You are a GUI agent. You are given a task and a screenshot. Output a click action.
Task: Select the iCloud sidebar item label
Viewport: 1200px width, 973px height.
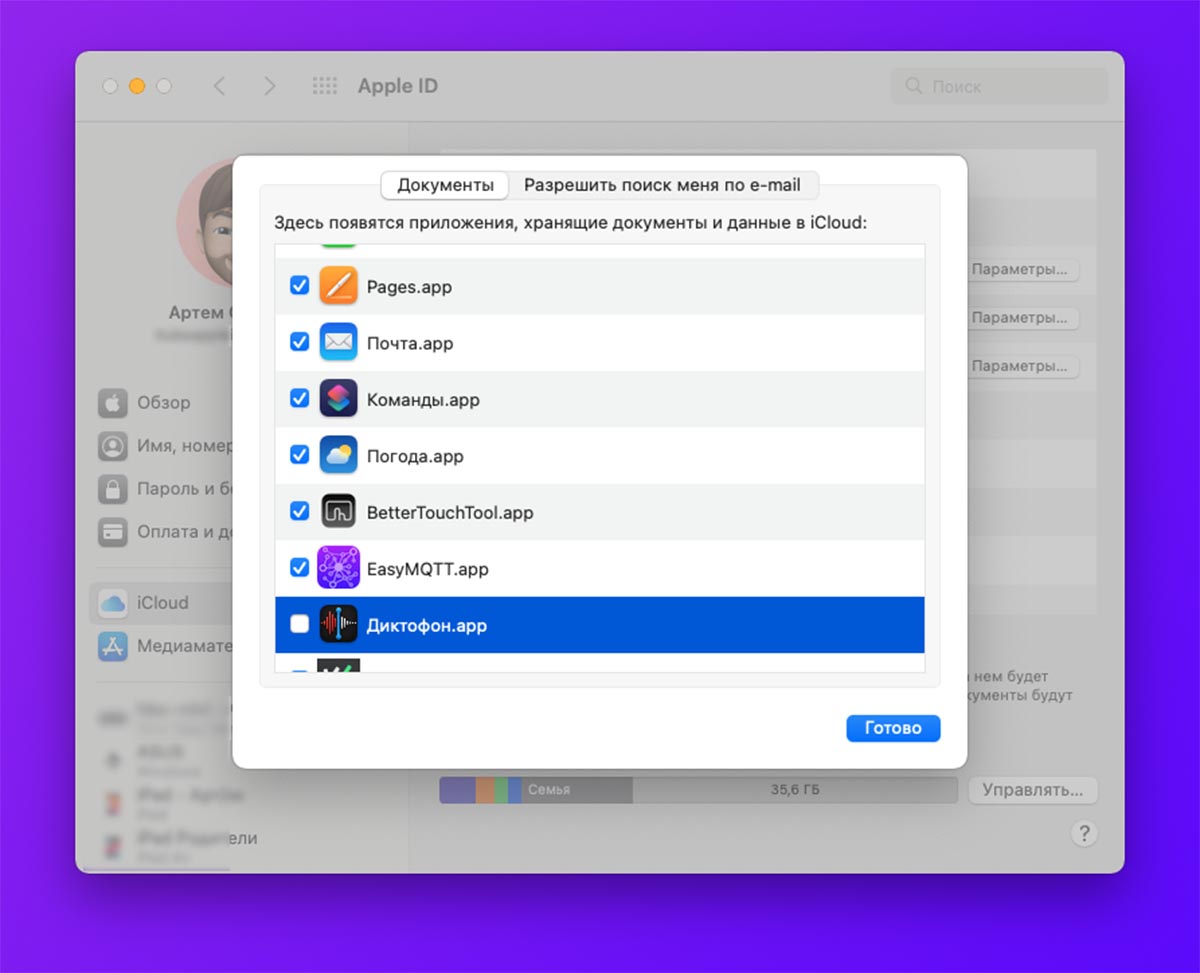click(x=163, y=603)
